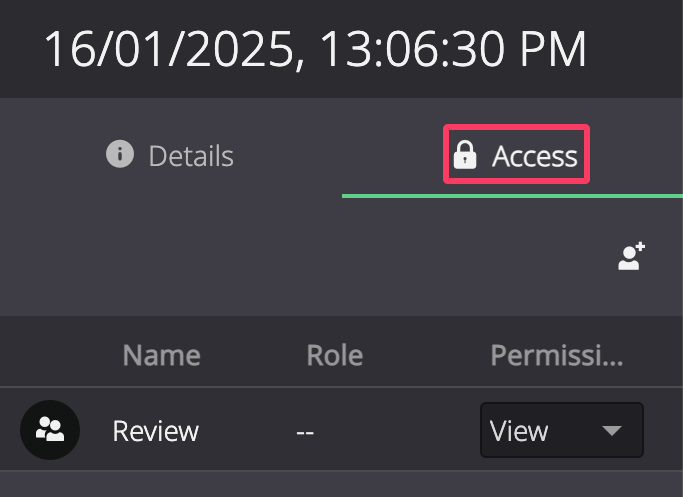Switch to the Access tab
Screen dimensions: 683x497
point(516,154)
